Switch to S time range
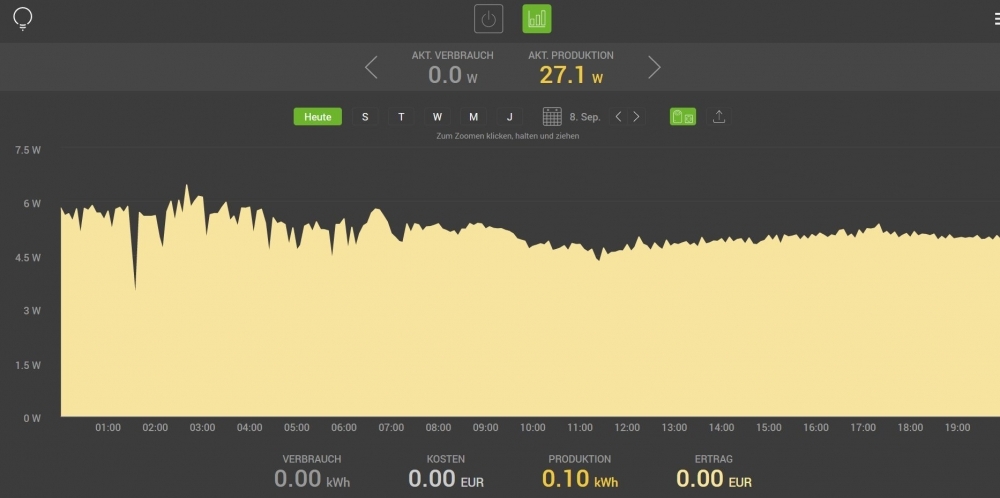Image resolution: width=1000 pixels, height=498 pixels. [x=365, y=117]
